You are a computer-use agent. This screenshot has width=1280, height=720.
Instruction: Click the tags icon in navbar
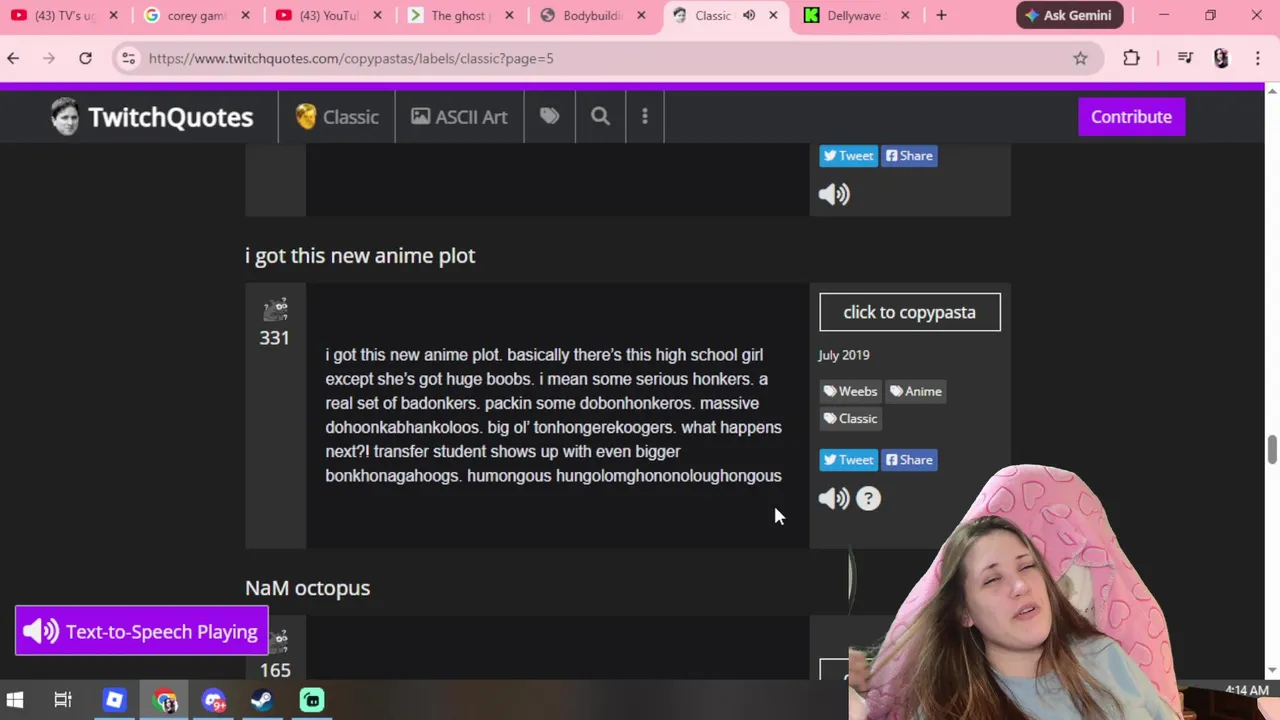tap(549, 116)
